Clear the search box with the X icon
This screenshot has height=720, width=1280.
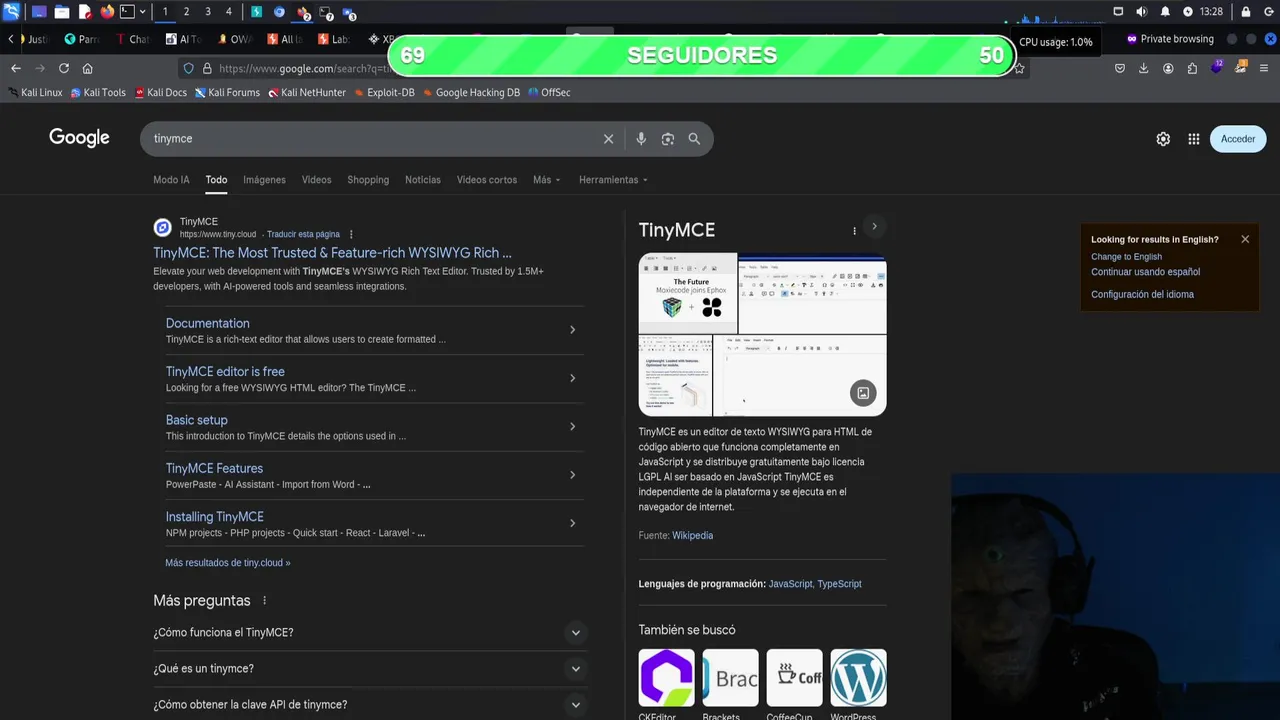click(608, 139)
